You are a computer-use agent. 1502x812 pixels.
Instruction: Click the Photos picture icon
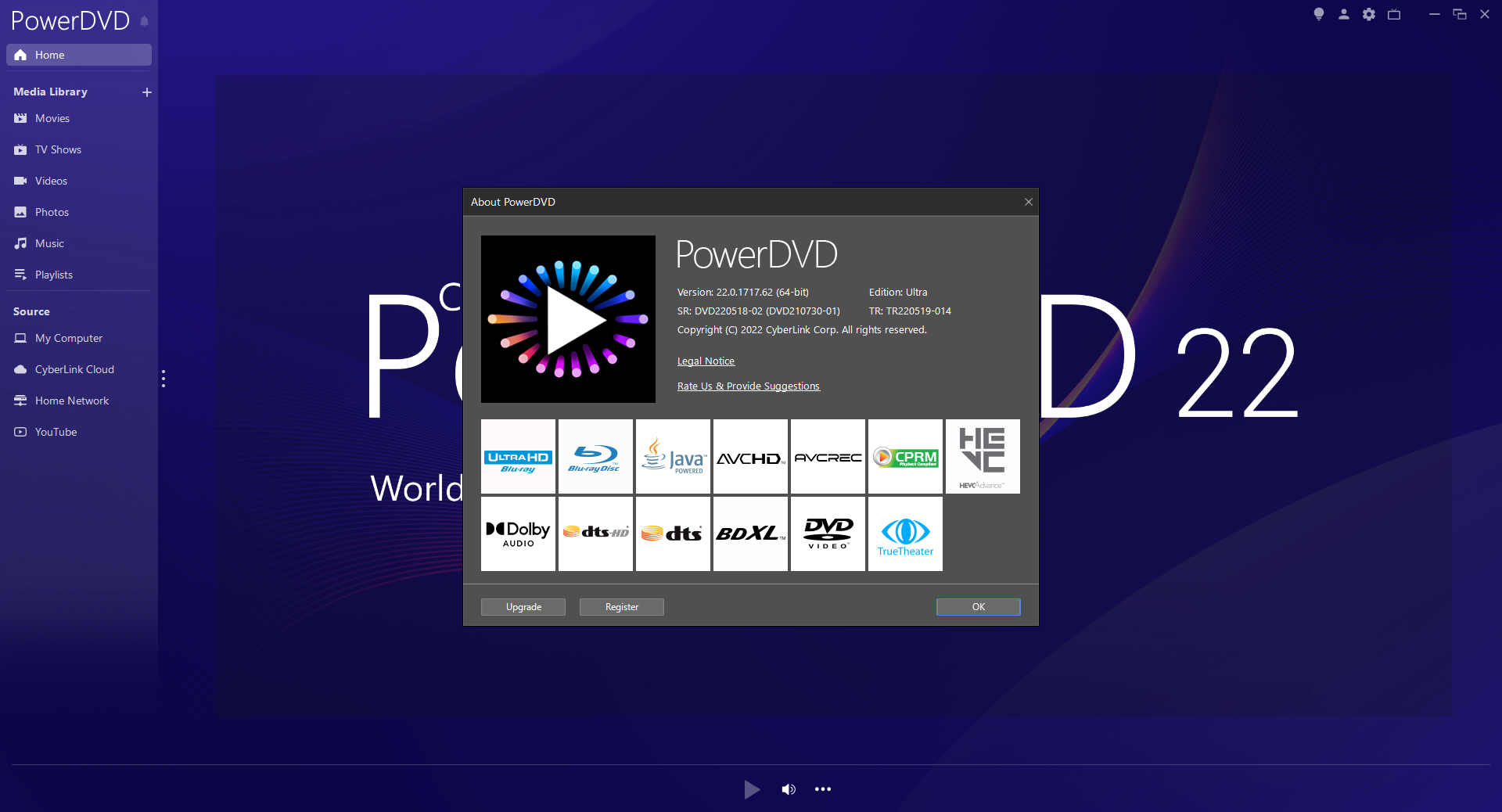point(20,212)
